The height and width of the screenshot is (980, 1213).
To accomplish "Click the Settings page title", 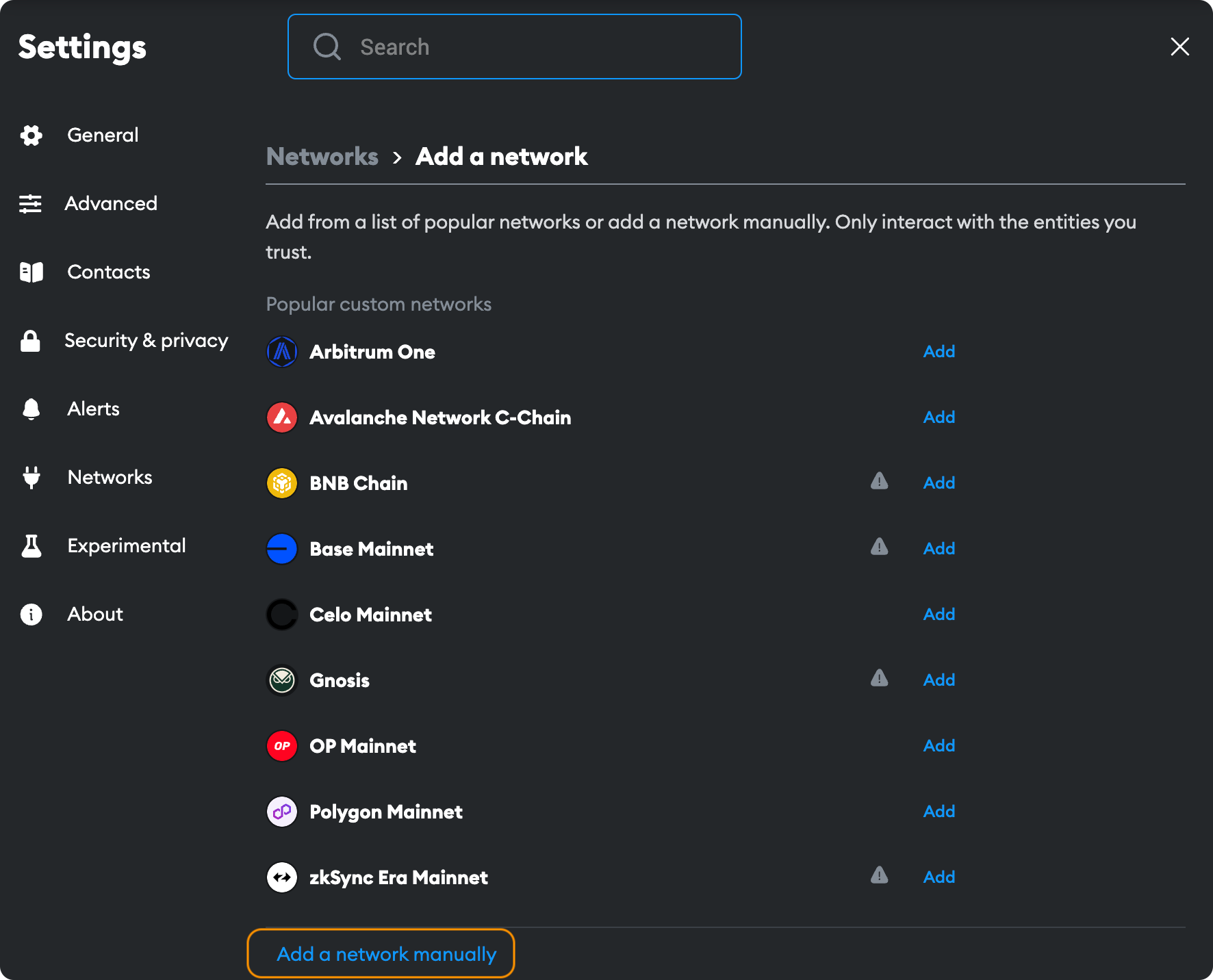I will 82,48.
